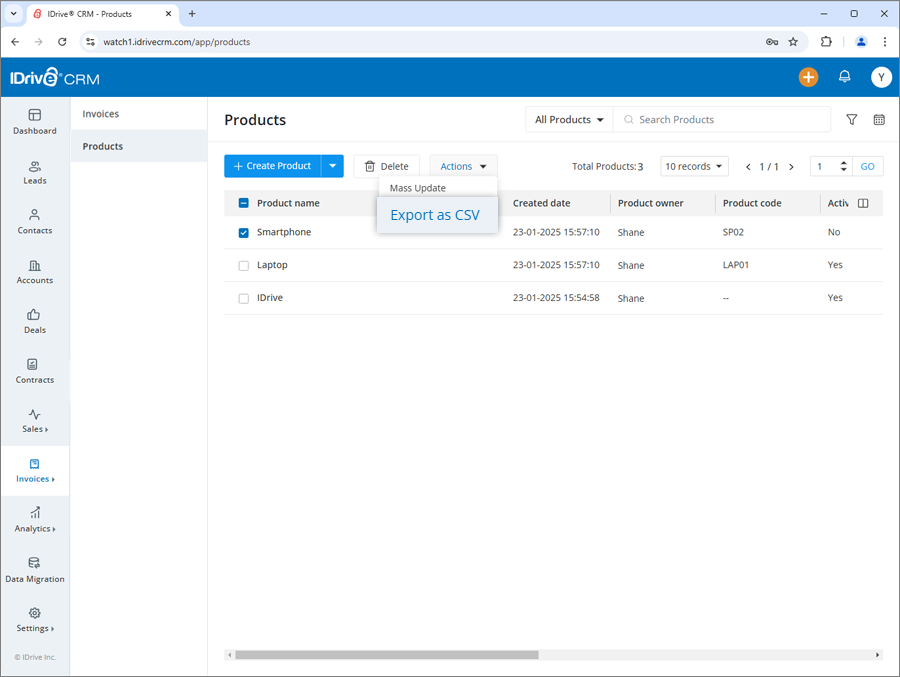This screenshot has height=677, width=900.
Task: Open the 10 records per page dropdown
Action: (694, 165)
